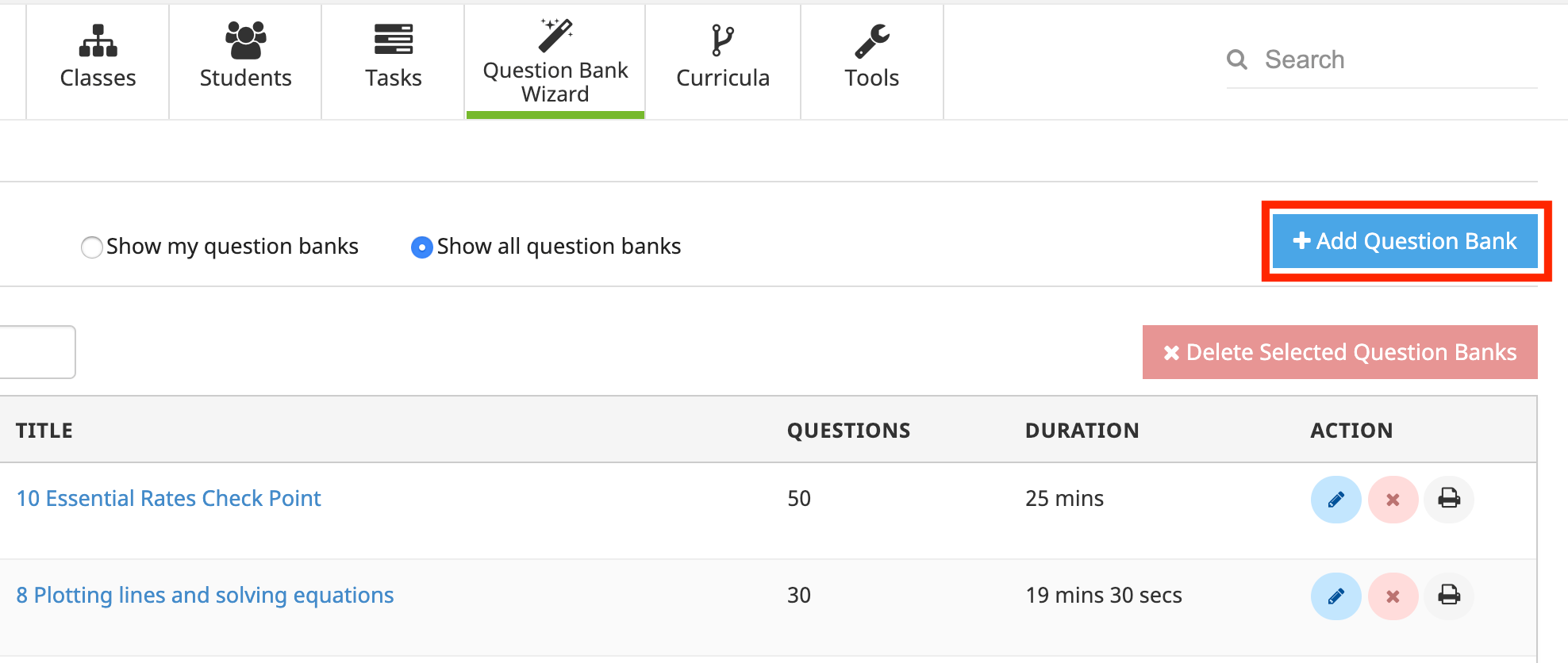
Task: Click the Tools wrench icon
Action: pos(871,40)
